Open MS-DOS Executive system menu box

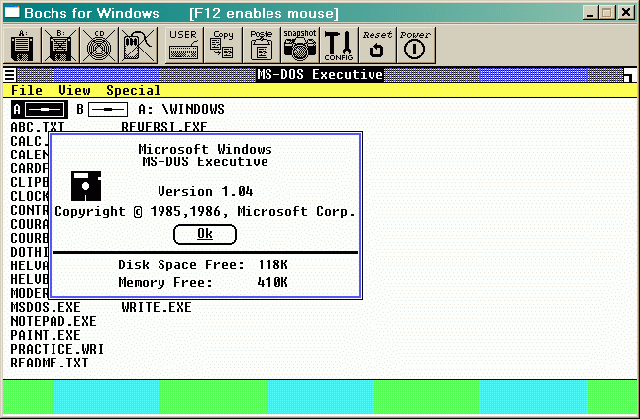pyautogui.click(x=10, y=75)
